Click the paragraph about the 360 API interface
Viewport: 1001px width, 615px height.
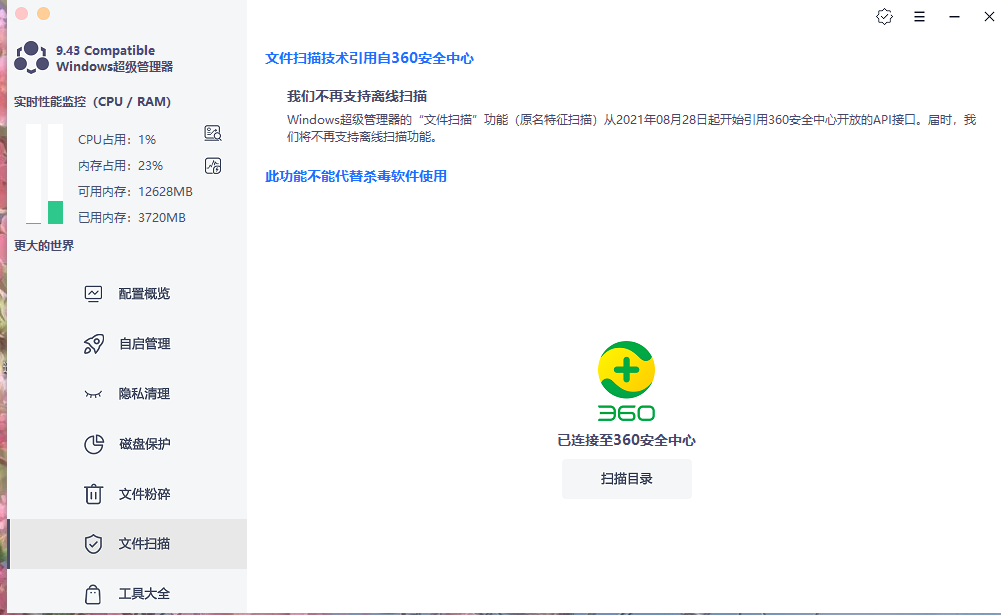(631, 128)
